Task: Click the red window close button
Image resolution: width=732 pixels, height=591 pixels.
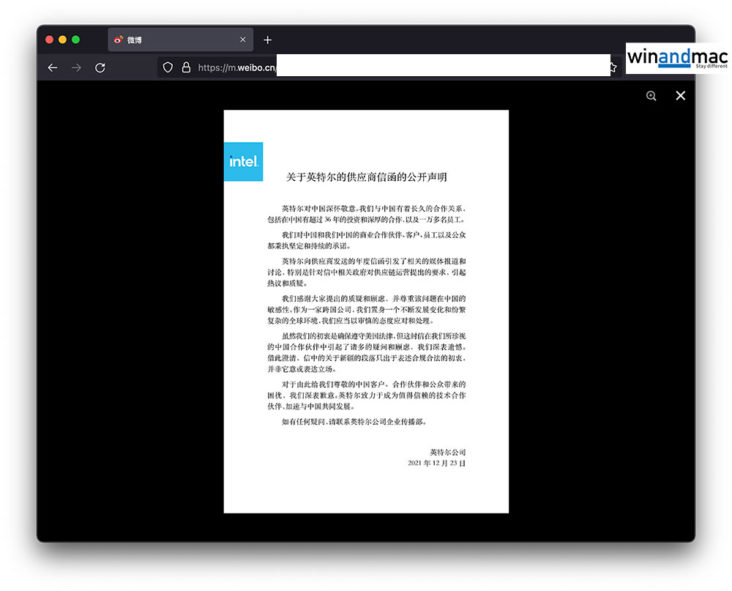Action: coord(49,40)
